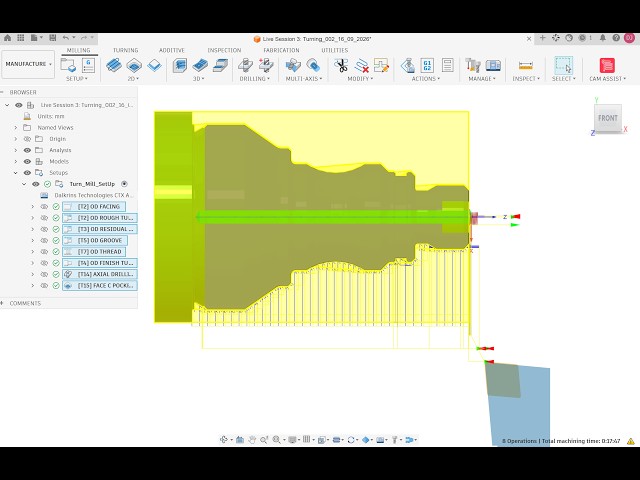This screenshot has height=480, width=640.
Task: Open the New Setup tool
Action: pos(68,65)
